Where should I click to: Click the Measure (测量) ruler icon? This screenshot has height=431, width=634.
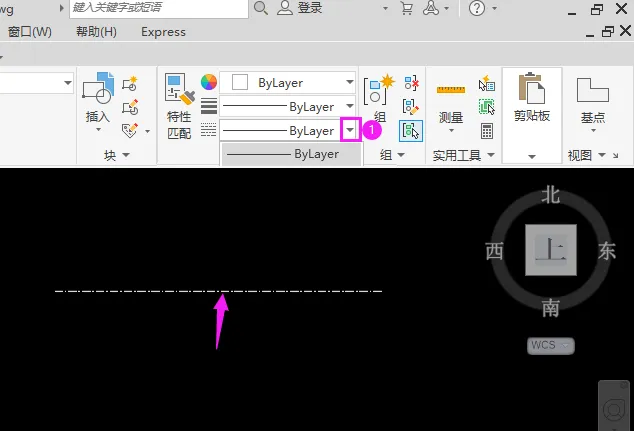[451, 89]
